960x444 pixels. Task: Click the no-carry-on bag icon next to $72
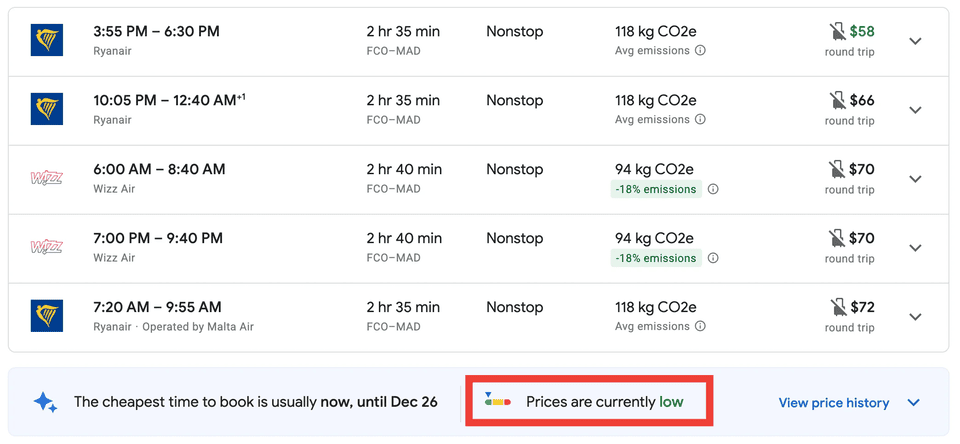(x=837, y=307)
